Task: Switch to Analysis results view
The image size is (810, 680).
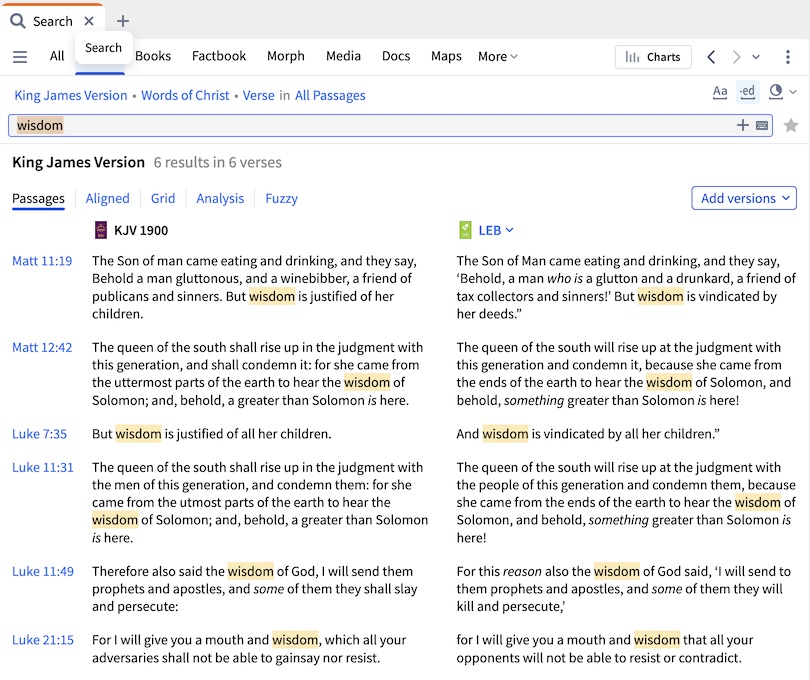Action: (x=220, y=198)
